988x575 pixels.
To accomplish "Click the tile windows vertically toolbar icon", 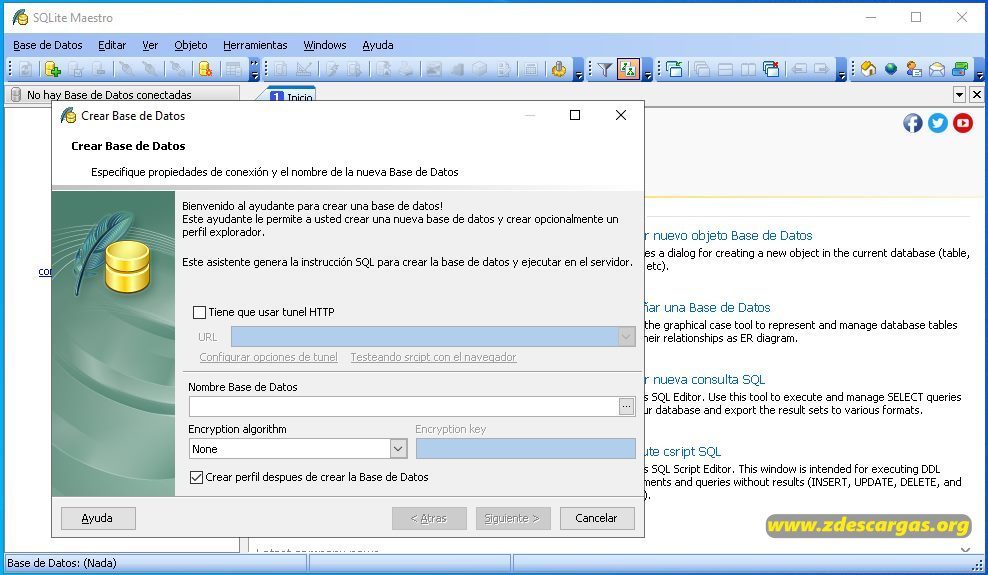I will point(748,69).
